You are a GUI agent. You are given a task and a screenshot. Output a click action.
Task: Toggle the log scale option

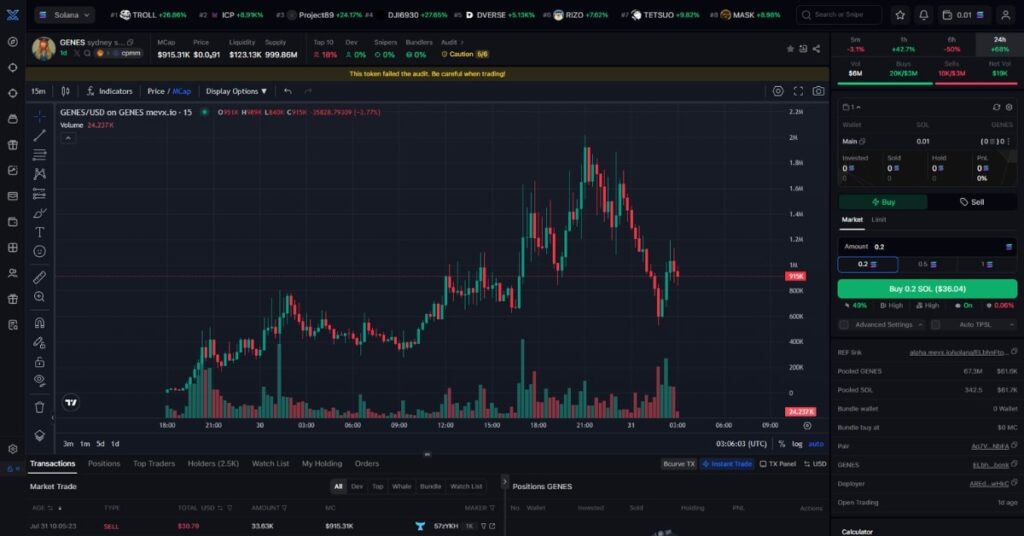click(797, 444)
